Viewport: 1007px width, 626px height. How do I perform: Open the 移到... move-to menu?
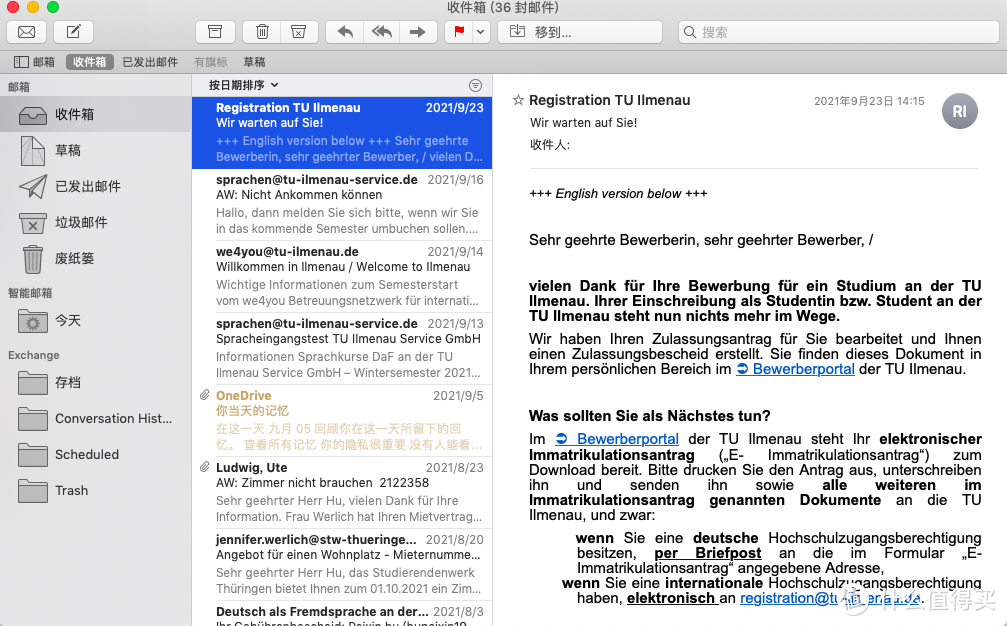point(580,31)
